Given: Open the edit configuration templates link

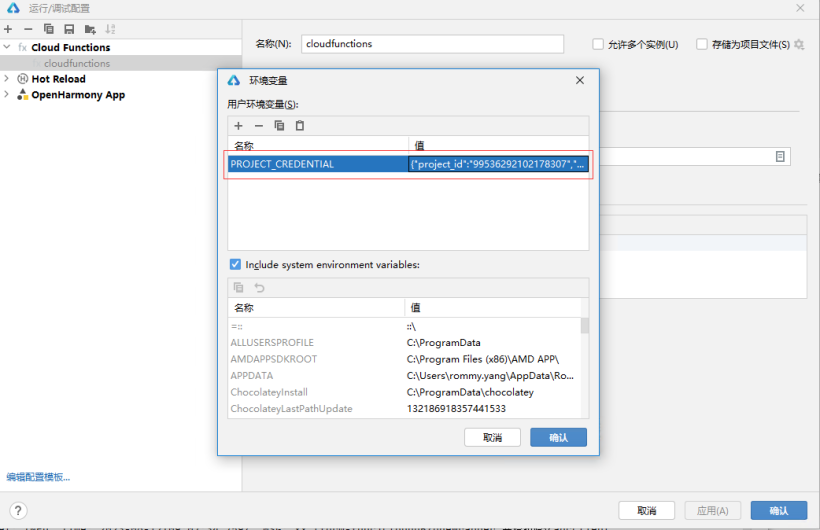Looking at the screenshot, I should (x=38, y=477).
